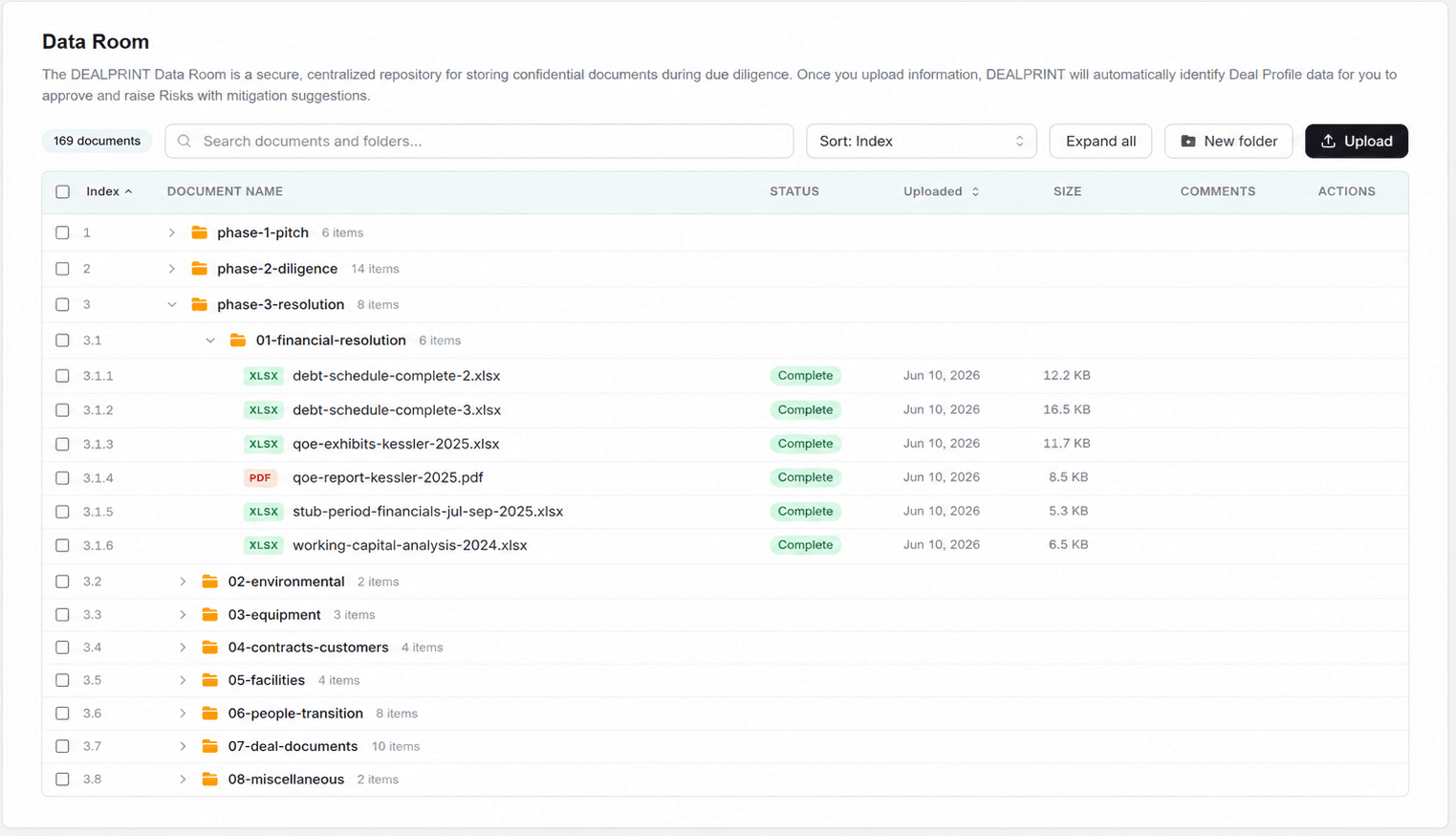Click the PDF badge of qoe-report-kessler-2025.pdf

click(x=260, y=477)
